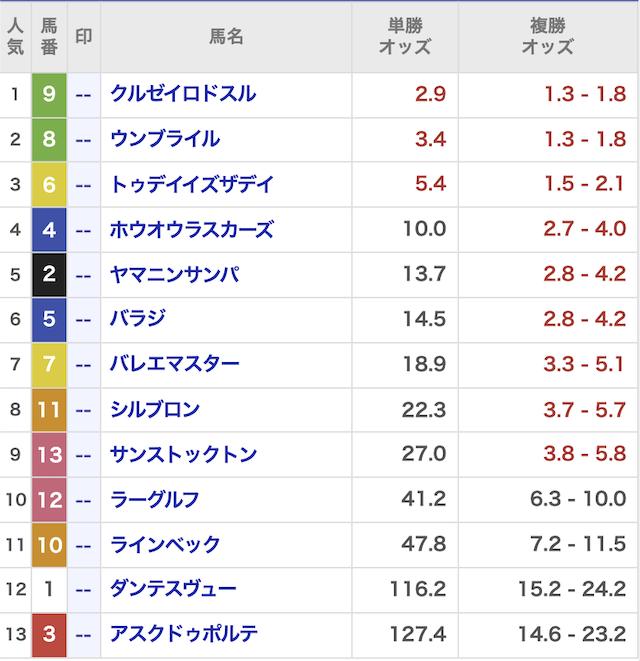Click the red number 3 badge
Screen dimensions: 640x661
[x=49, y=635]
